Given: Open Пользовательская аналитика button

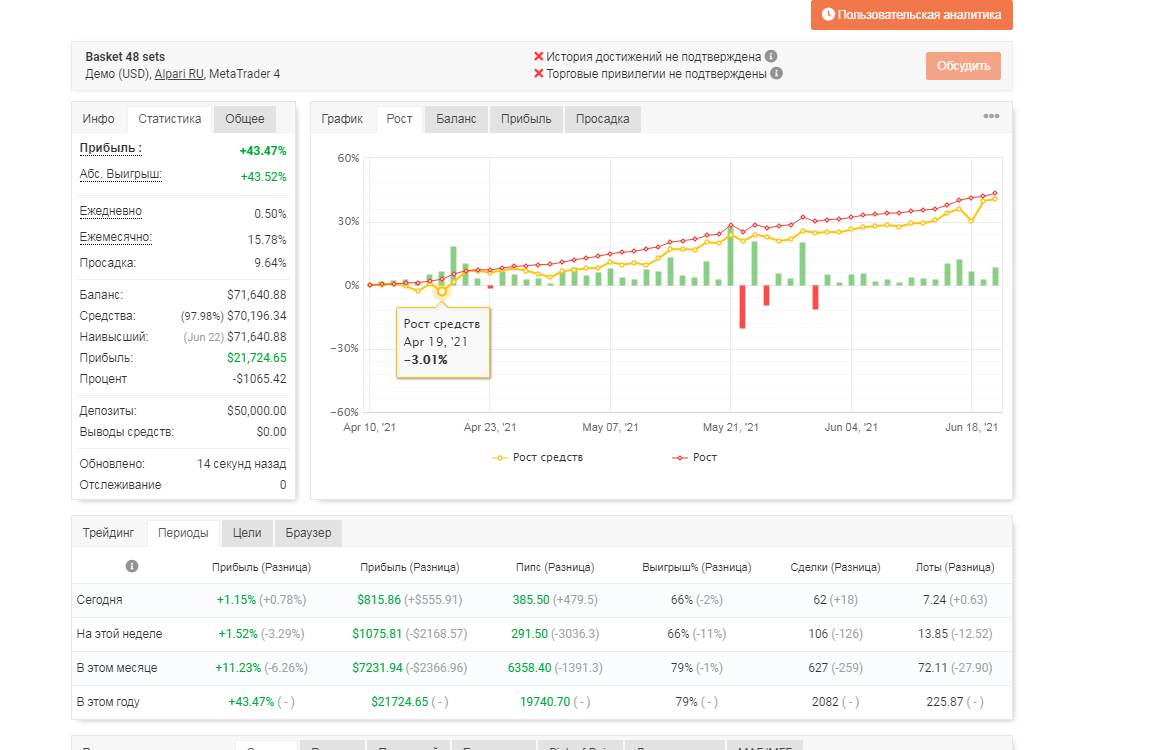Looking at the screenshot, I should point(911,15).
